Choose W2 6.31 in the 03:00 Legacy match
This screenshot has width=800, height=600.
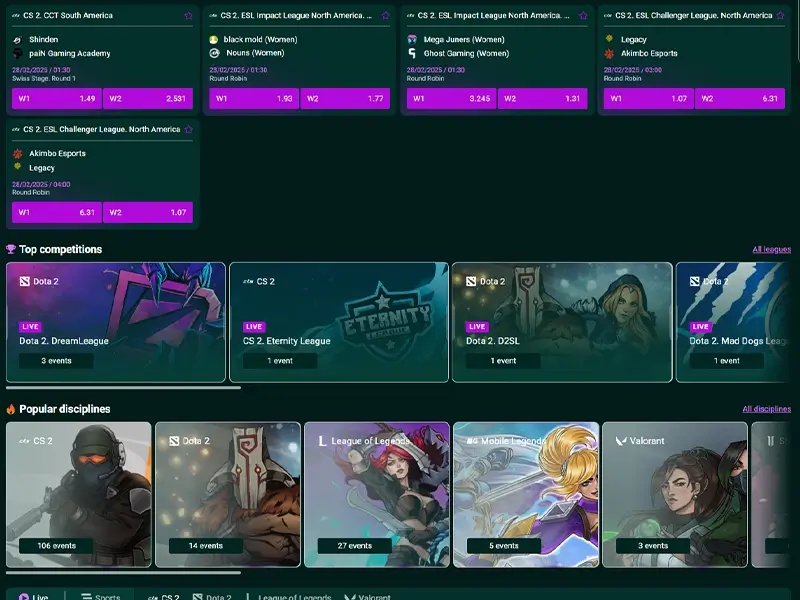[x=740, y=98]
